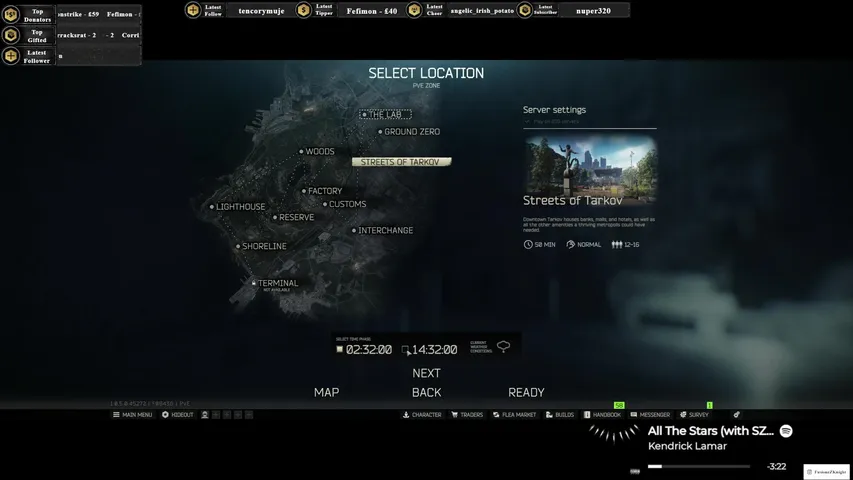Screen dimensions: 853x480
Task: Click the Top Donators badge icon
Action: pos(11,15)
